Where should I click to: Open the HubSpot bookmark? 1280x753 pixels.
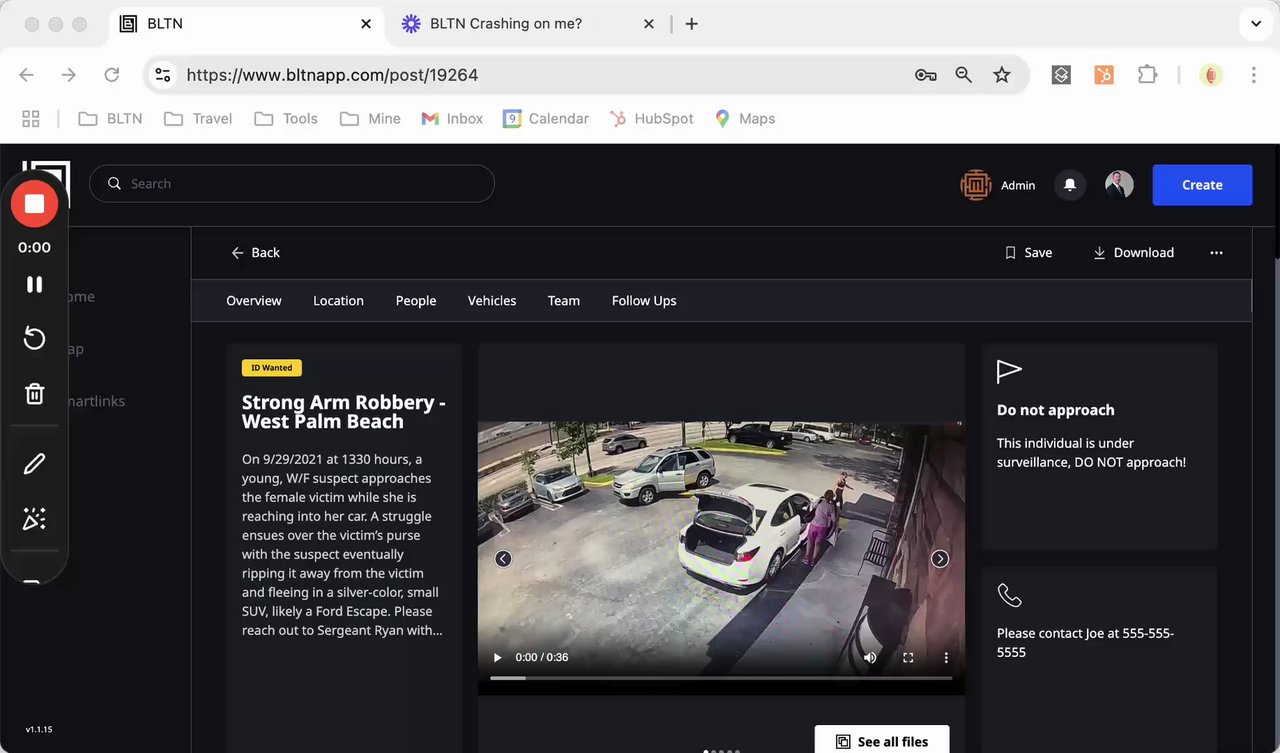pos(650,119)
